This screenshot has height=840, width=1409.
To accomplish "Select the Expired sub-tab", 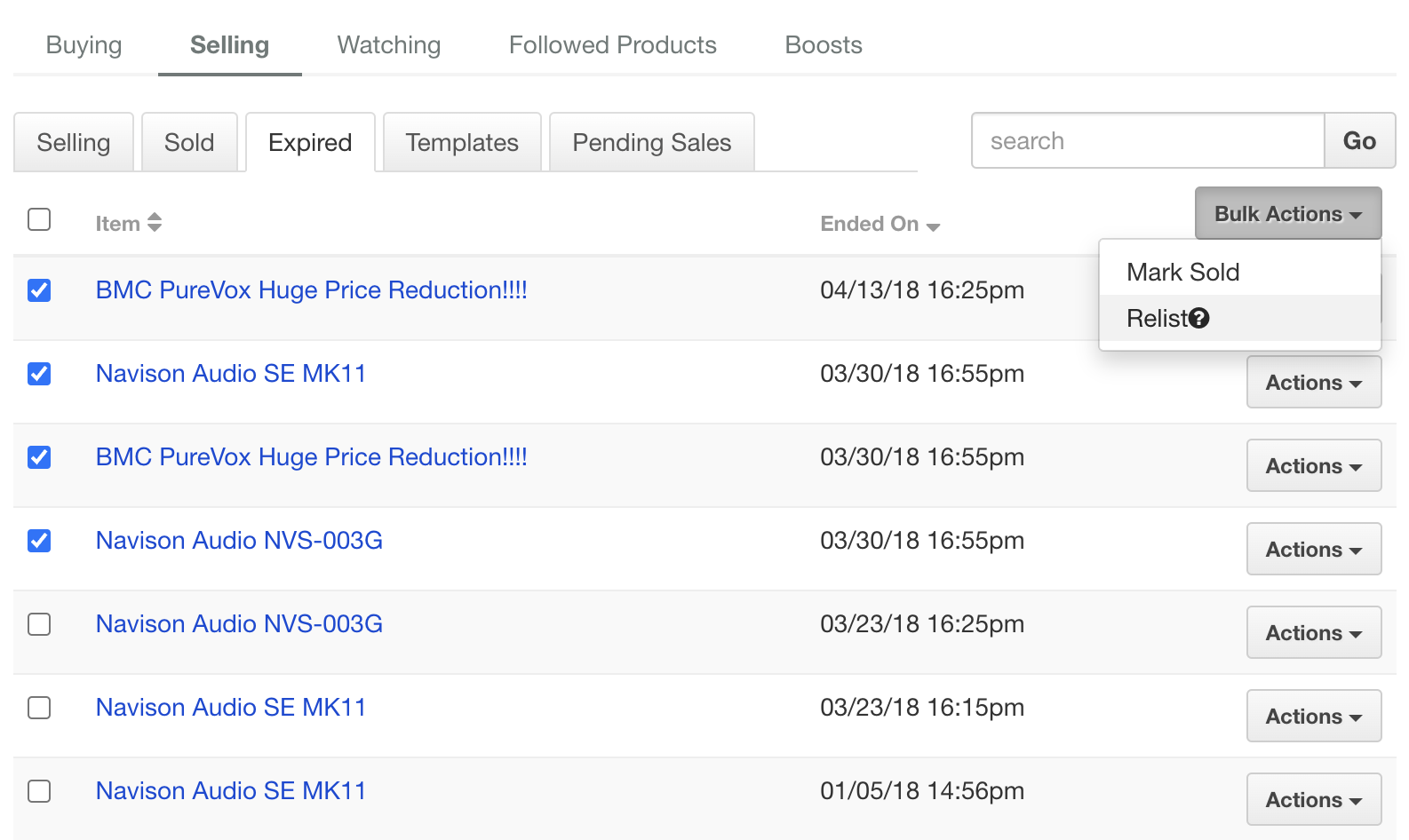I will [x=310, y=142].
